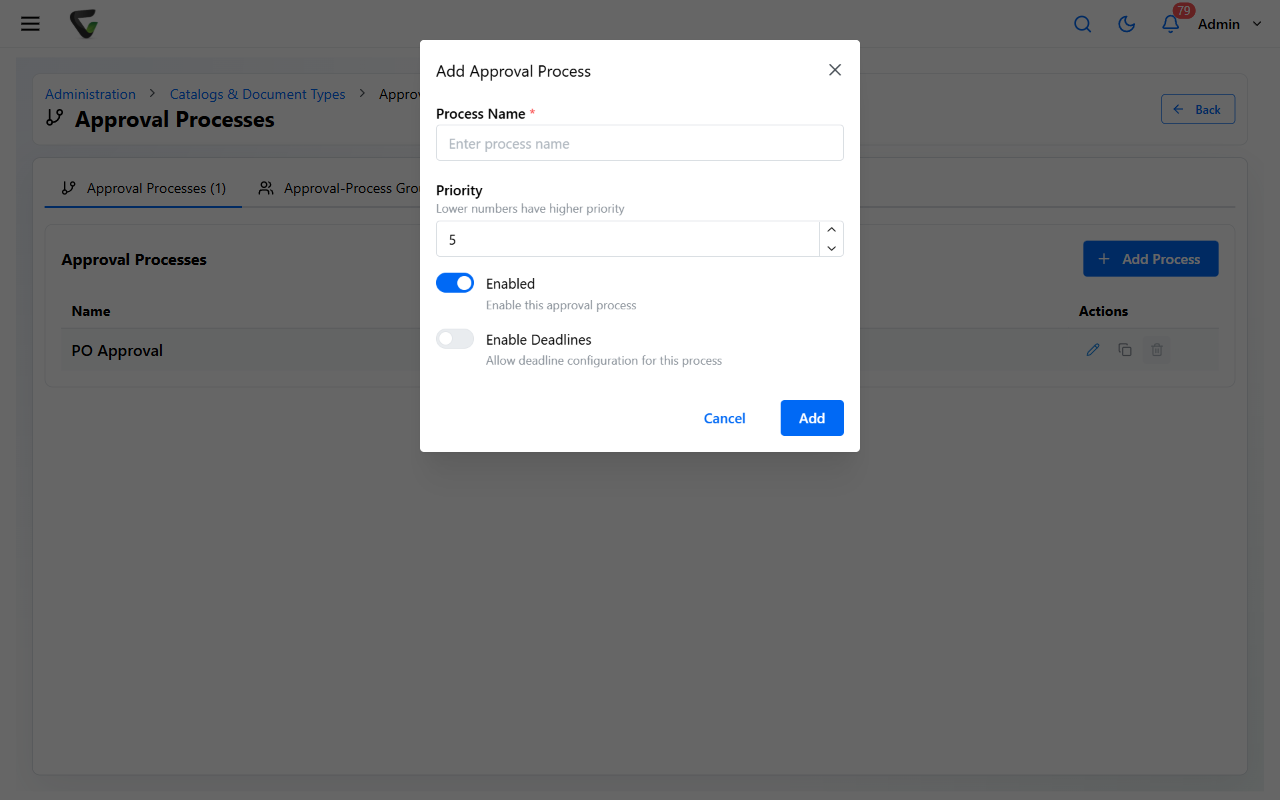Click the green app logo
Image resolution: width=1280 pixels, height=800 pixels.
[84, 24]
